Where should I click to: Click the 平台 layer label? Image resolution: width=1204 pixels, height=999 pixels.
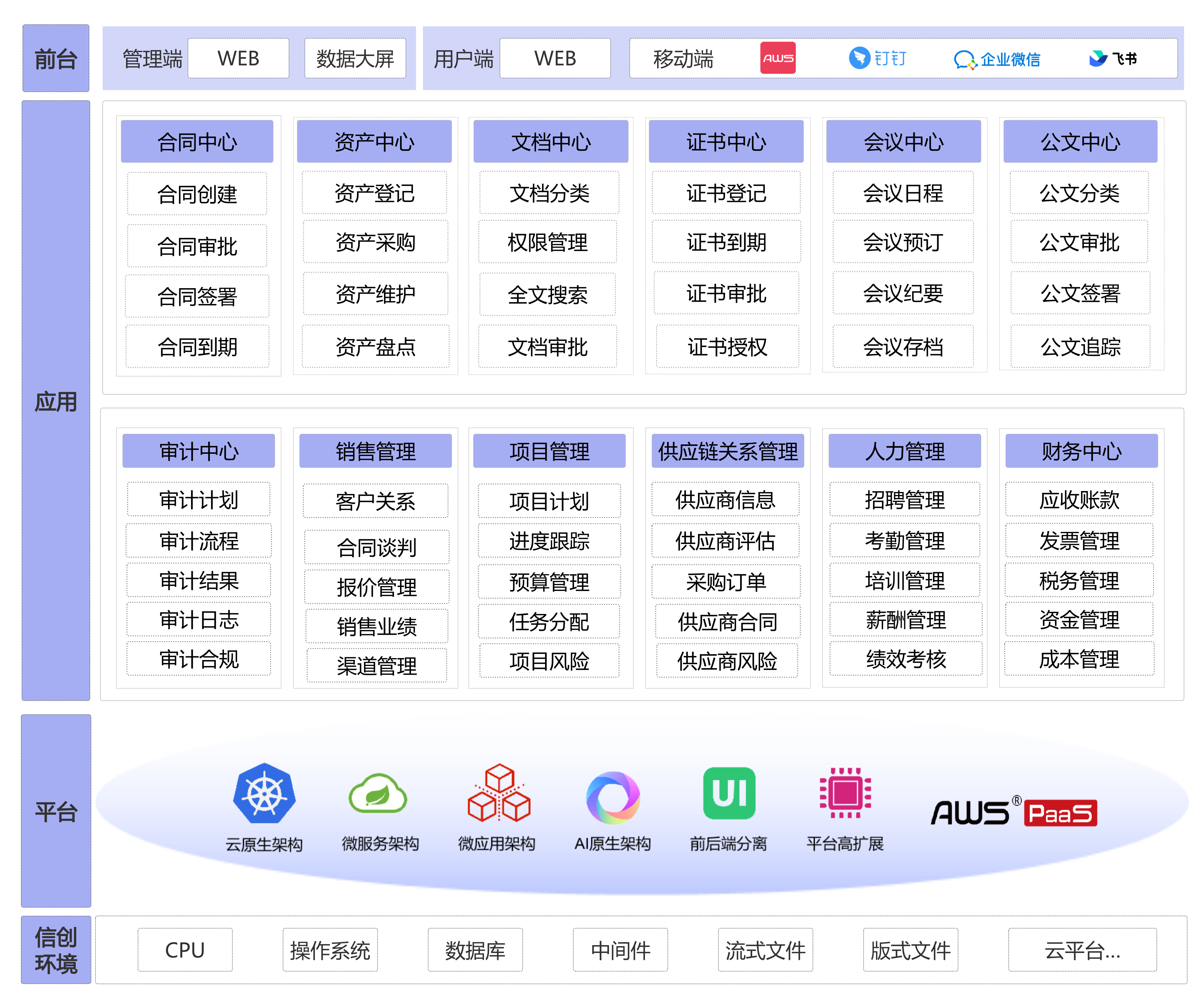click(x=56, y=810)
